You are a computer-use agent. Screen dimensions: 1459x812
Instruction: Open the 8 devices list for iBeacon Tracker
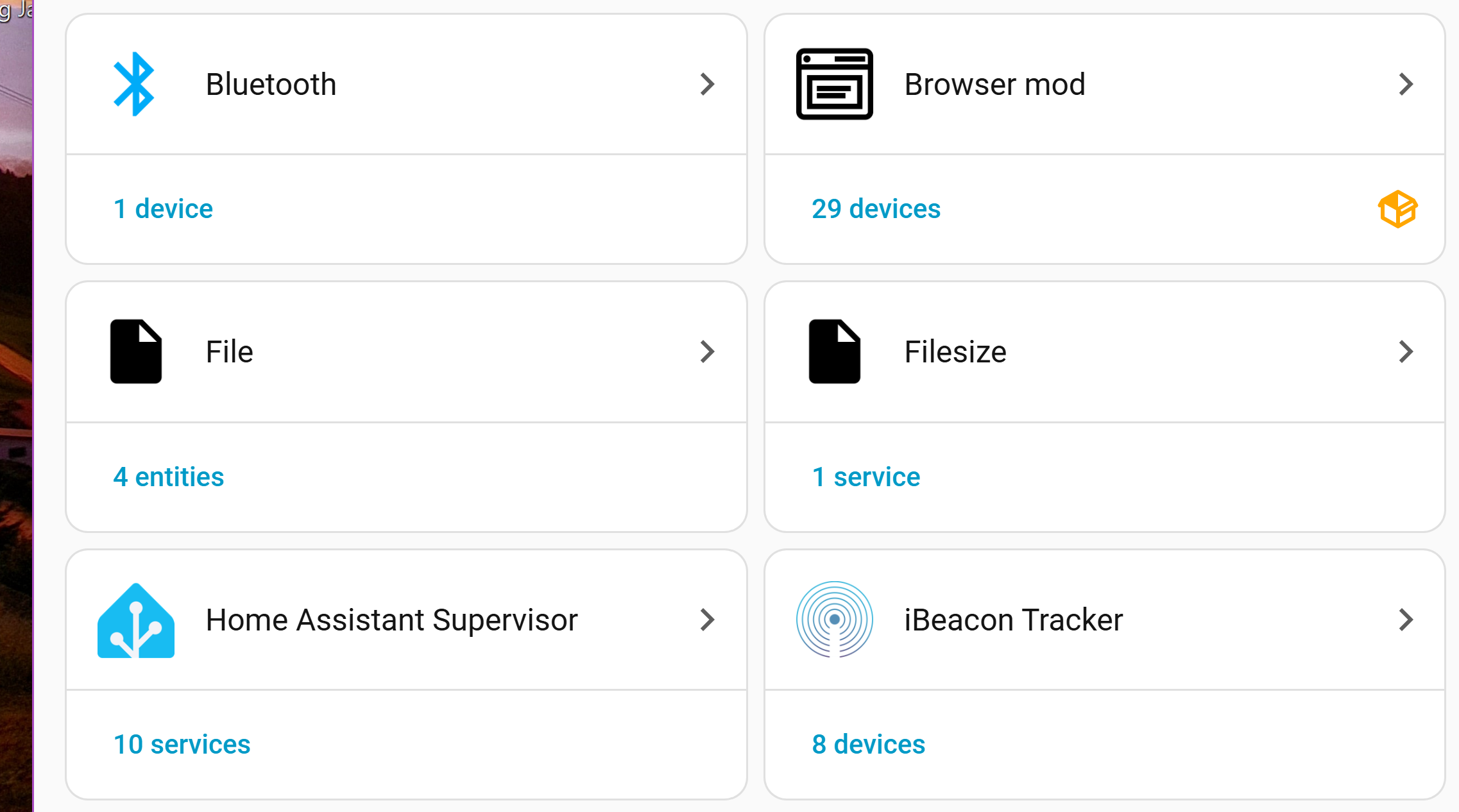869,743
